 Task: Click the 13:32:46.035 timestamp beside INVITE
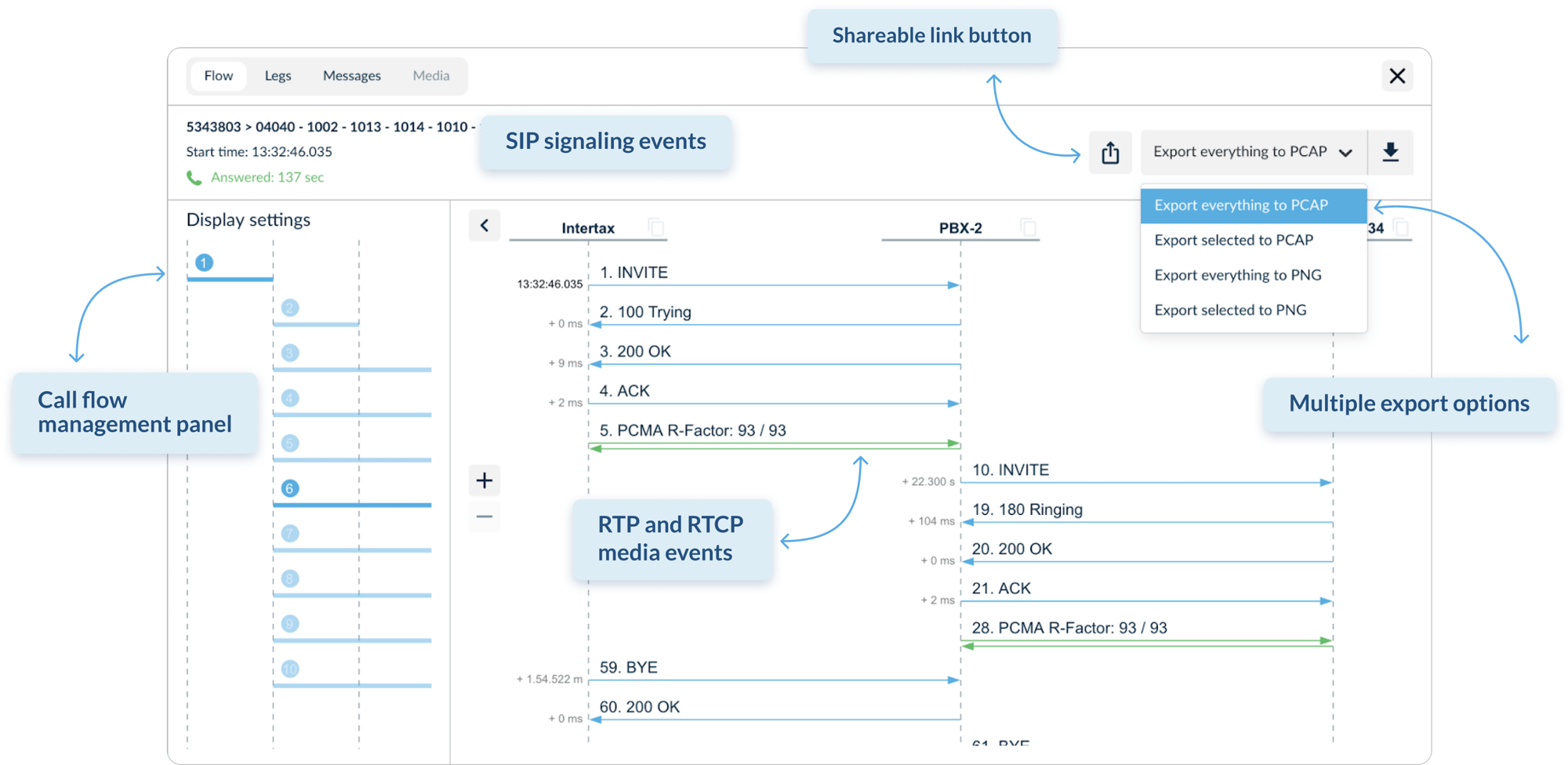pyautogui.click(x=550, y=285)
